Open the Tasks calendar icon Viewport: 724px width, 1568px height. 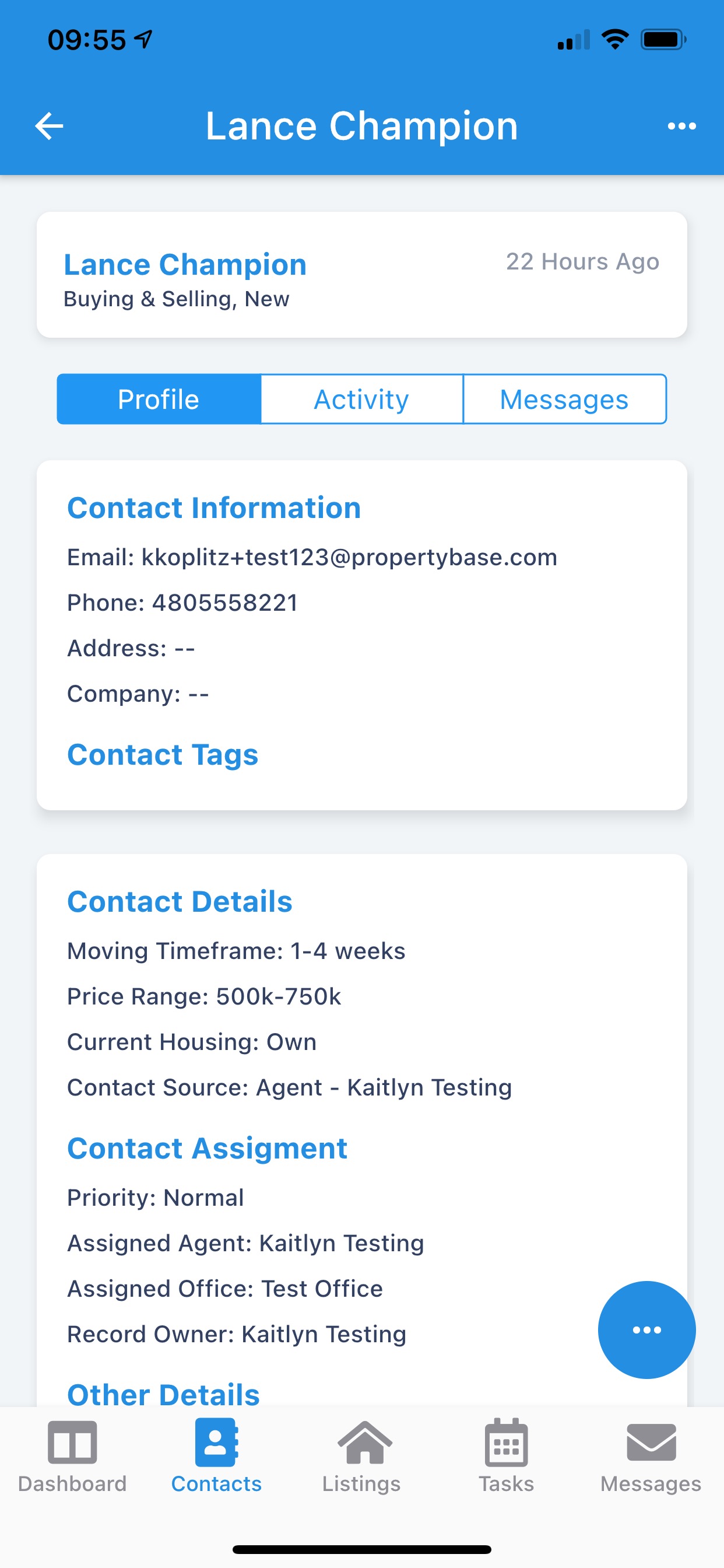pyautogui.click(x=506, y=1442)
